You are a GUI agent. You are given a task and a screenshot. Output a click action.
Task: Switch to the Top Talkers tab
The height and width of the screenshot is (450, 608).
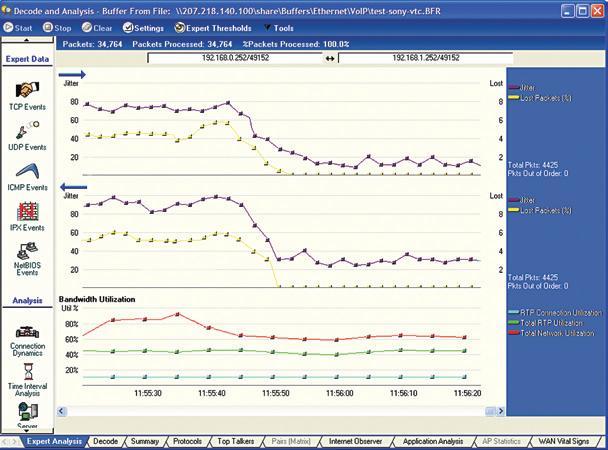pyautogui.click(x=235, y=441)
